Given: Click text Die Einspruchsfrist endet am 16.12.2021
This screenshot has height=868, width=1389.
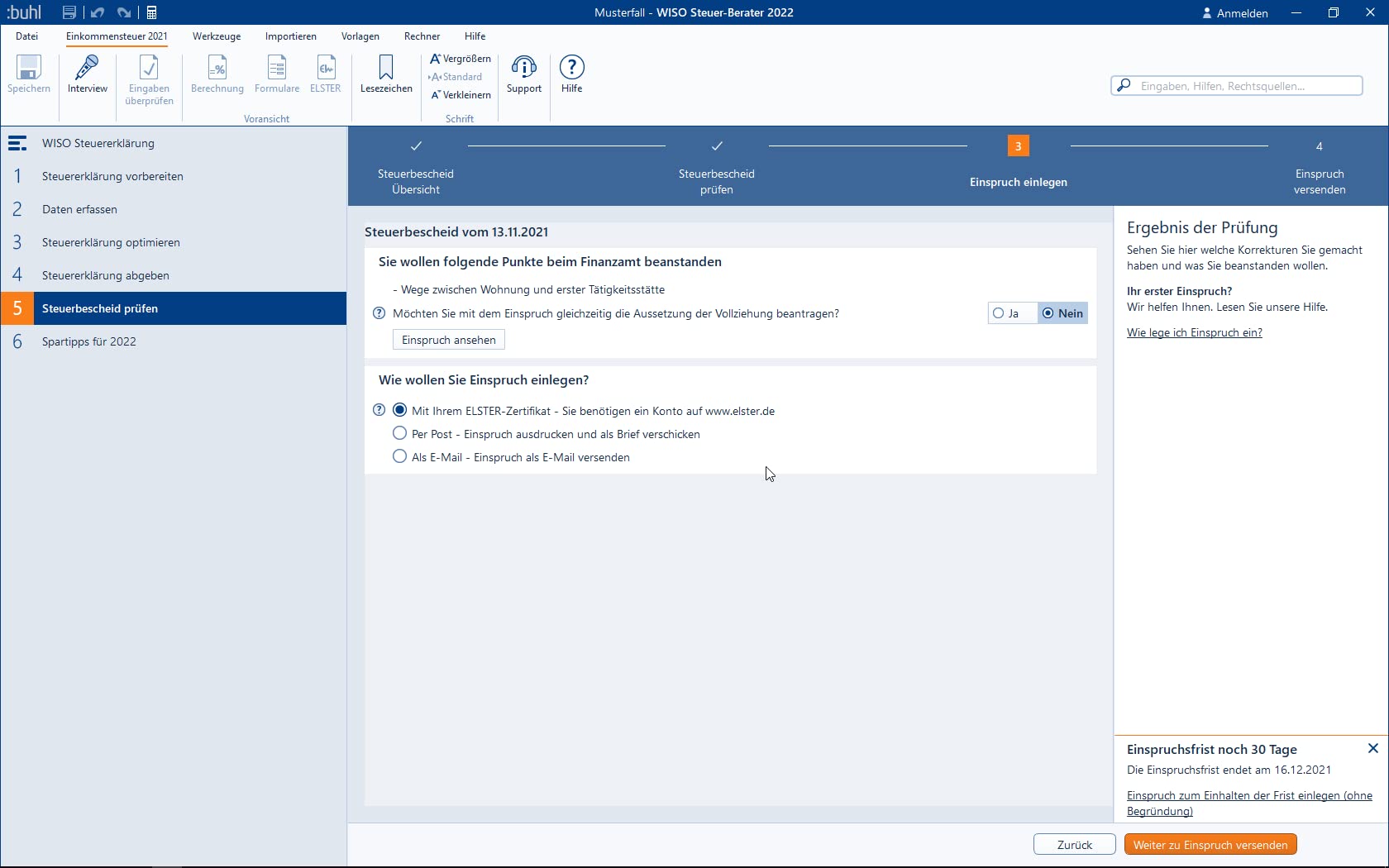Looking at the screenshot, I should click(x=1229, y=770).
